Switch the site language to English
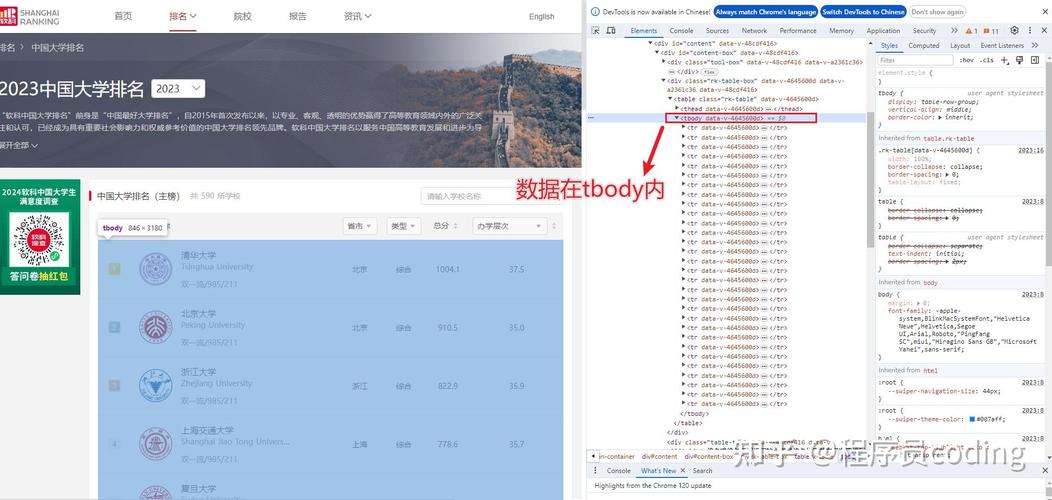The height and width of the screenshot is (500, 1052). click(x=541, y=17)
